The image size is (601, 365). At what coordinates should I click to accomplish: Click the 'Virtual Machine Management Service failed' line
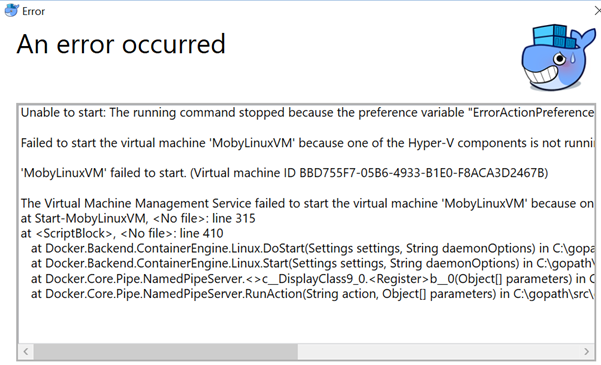click(307, 203)
